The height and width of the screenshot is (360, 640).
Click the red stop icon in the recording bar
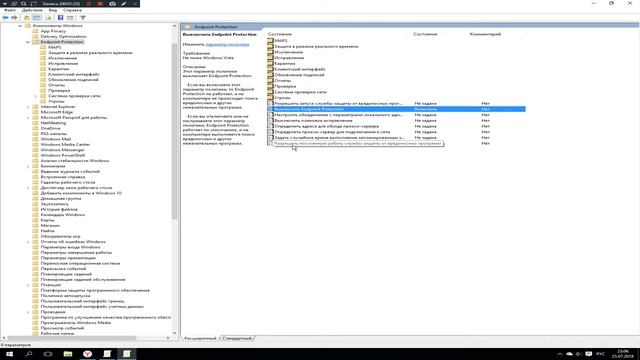[x=100, y=4]
